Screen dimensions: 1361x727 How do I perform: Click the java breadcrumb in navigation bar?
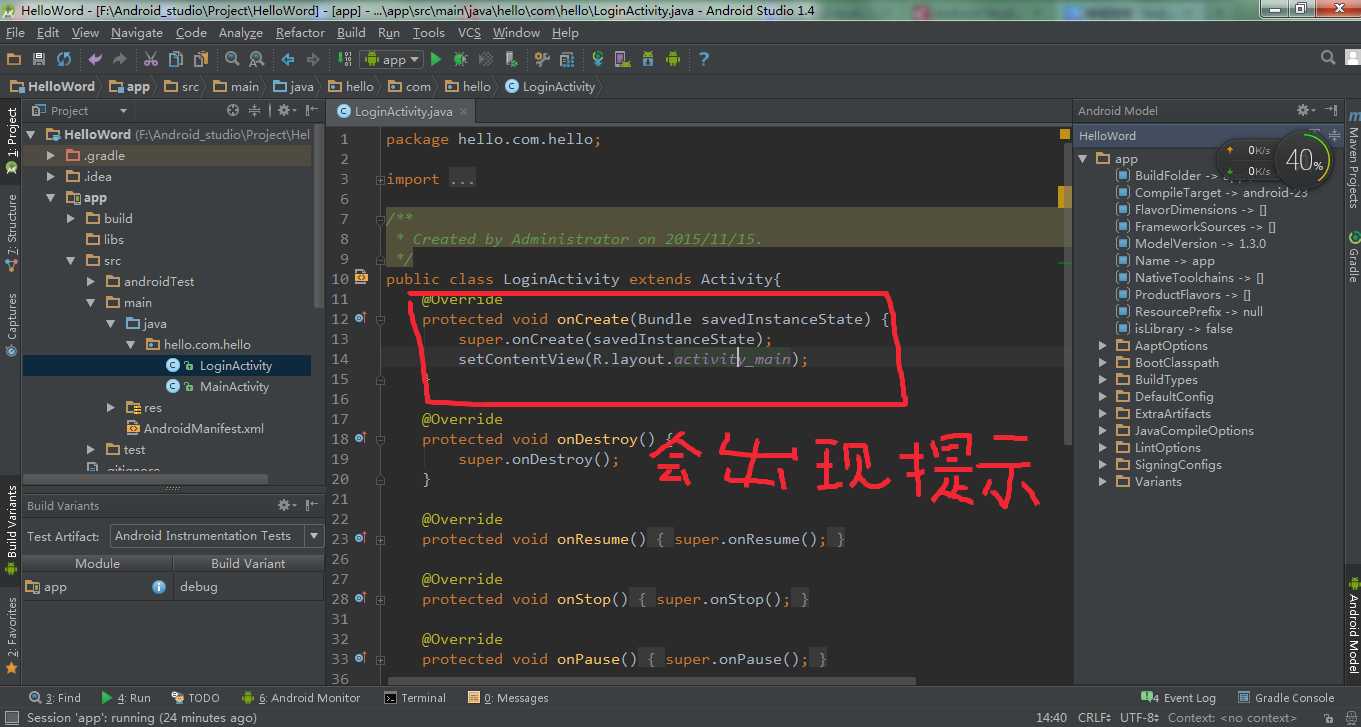click(x=292, y=87)
